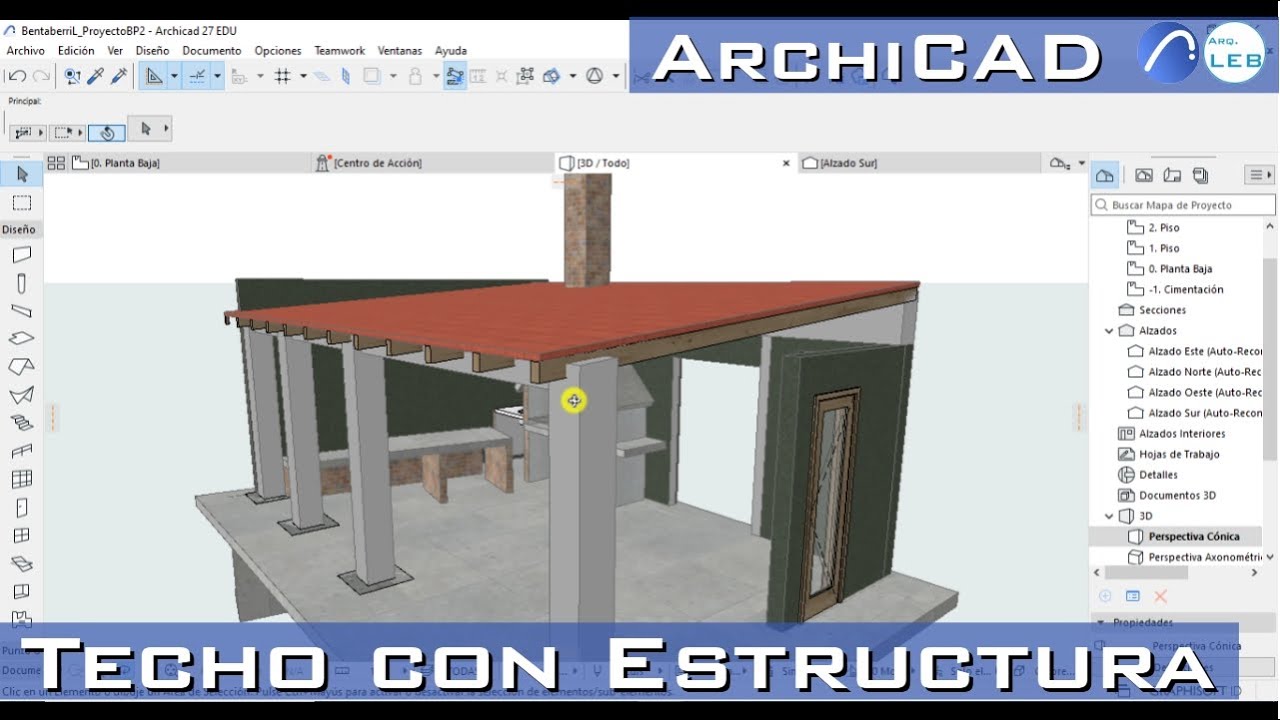Viewport: 1280px width, 720px height.
Task: Click the red delete X in Navigator
Action: (1161, 596)
